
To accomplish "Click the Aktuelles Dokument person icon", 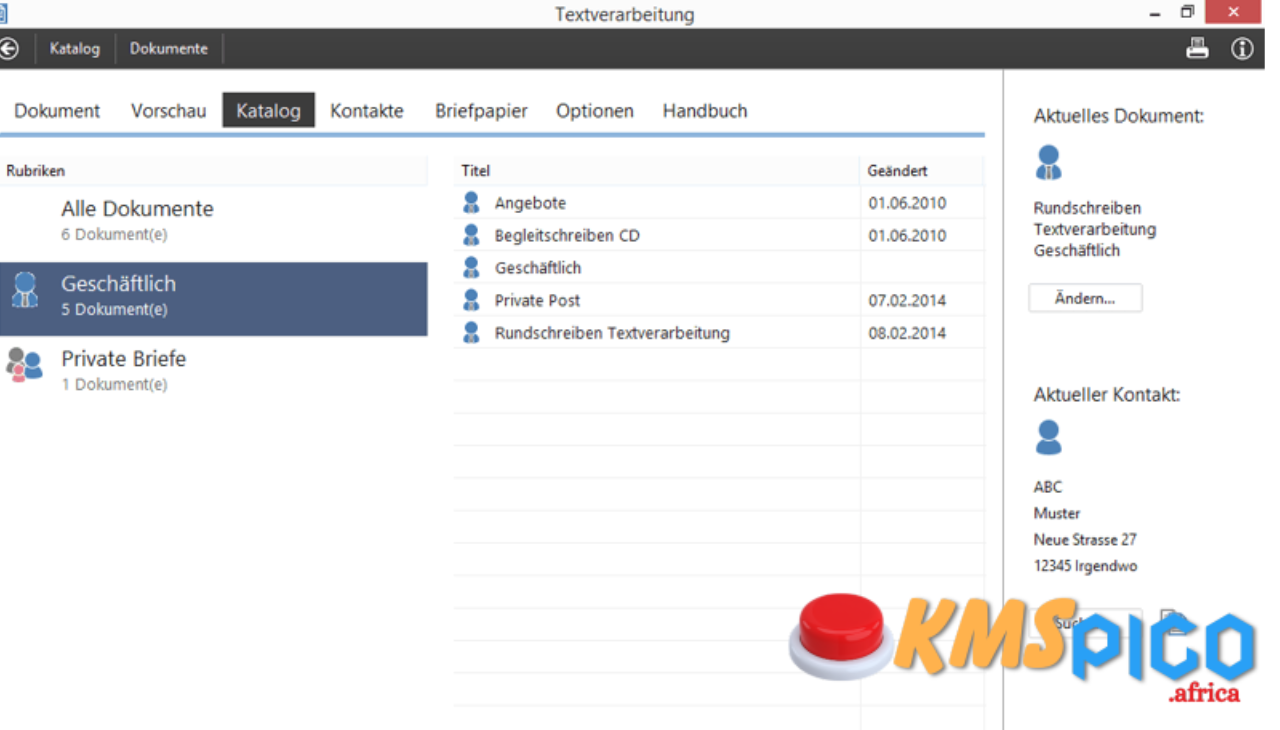I will tap(1048, 162).
